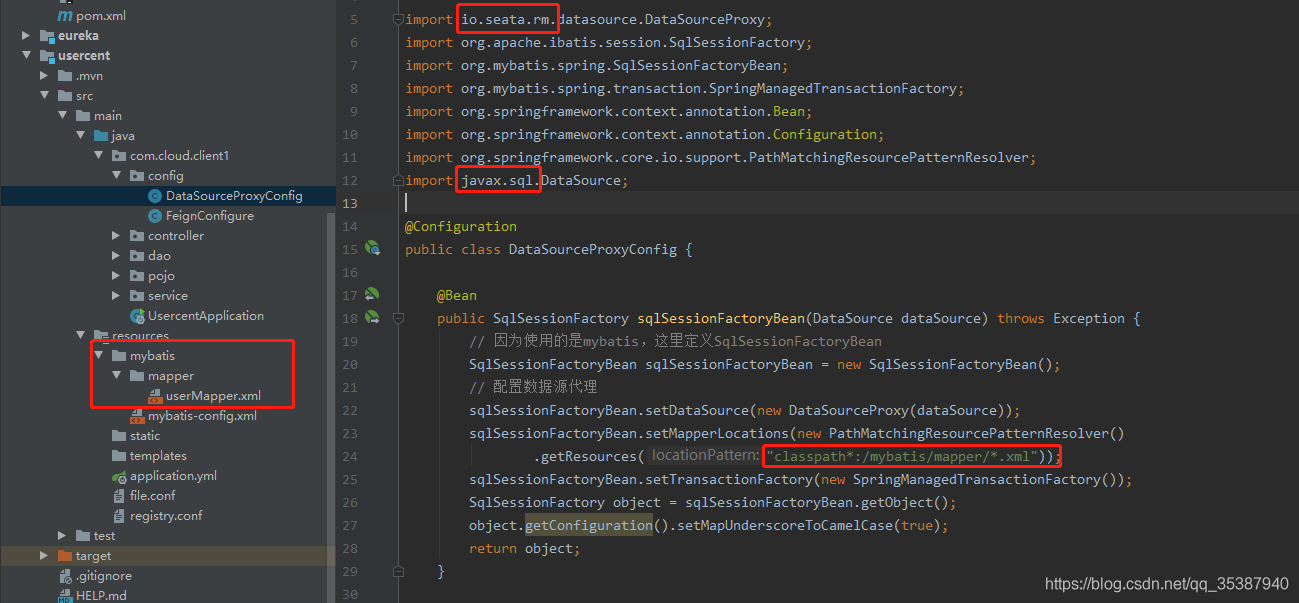The width and height of the screenshot is (1299, 603).
Task: Fold the imports block at line 5
Action: 398,19
